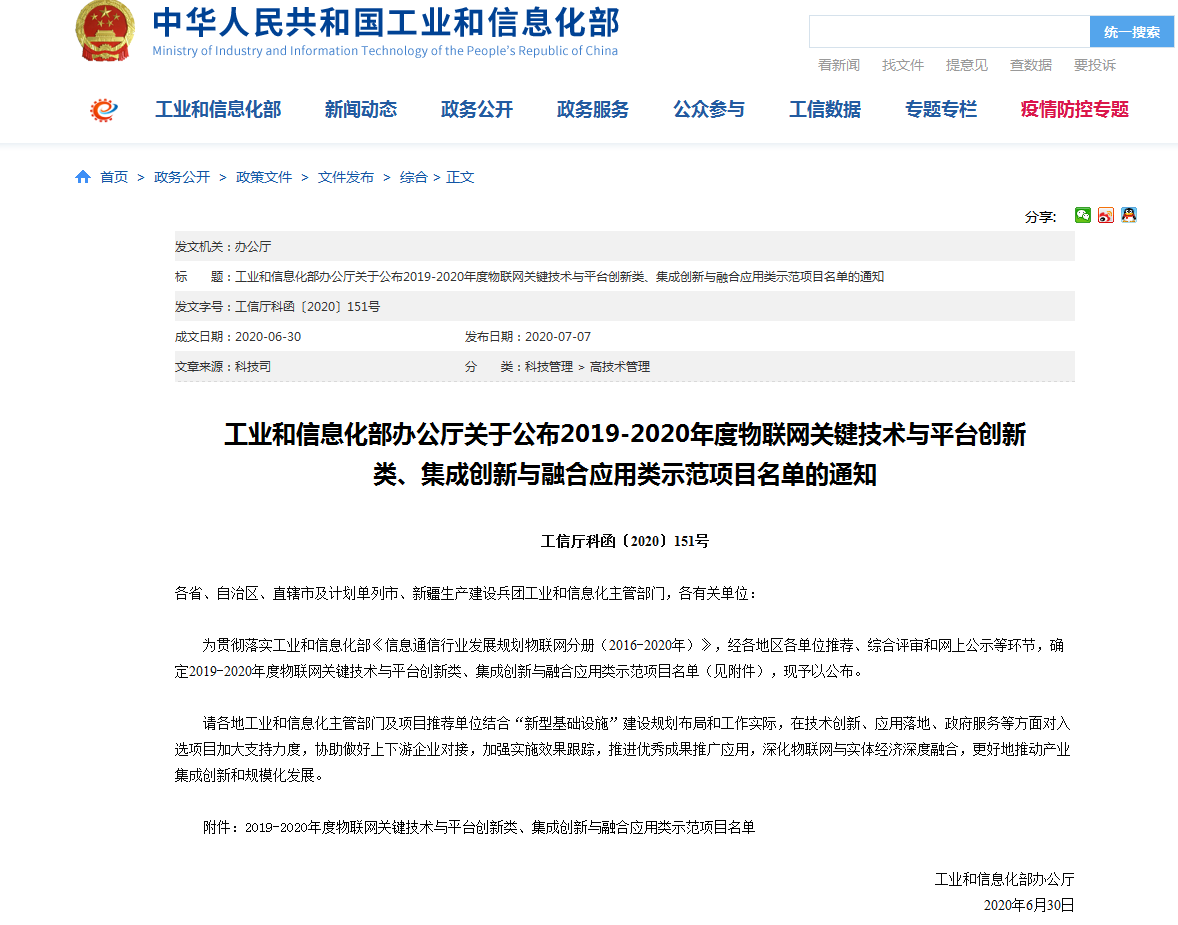Click 正文 in breadcrumb

click(x=460, y=177)
